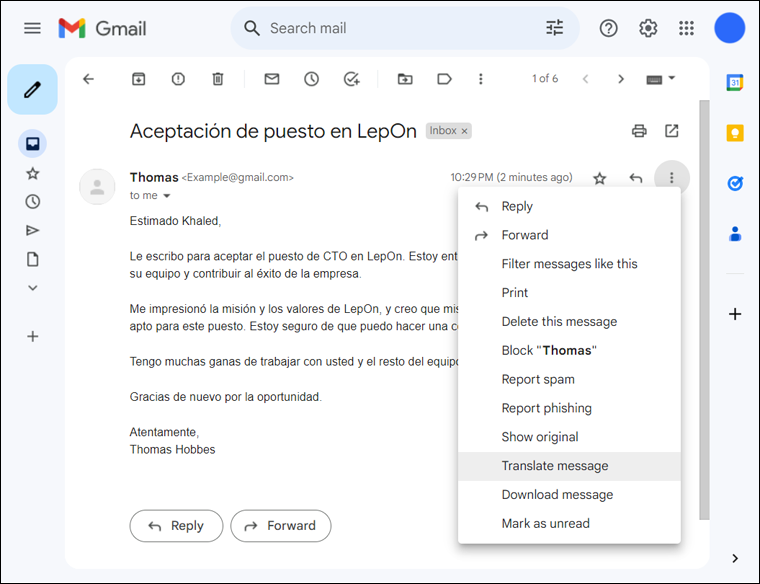
Task: Click sender Thomas profile picture
Action: (97, 187)
